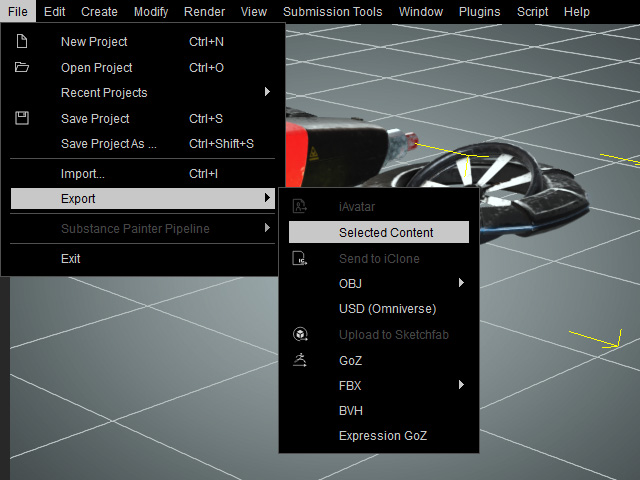Click the New Project document icon
640x480 pixels.
pos(22,42)
